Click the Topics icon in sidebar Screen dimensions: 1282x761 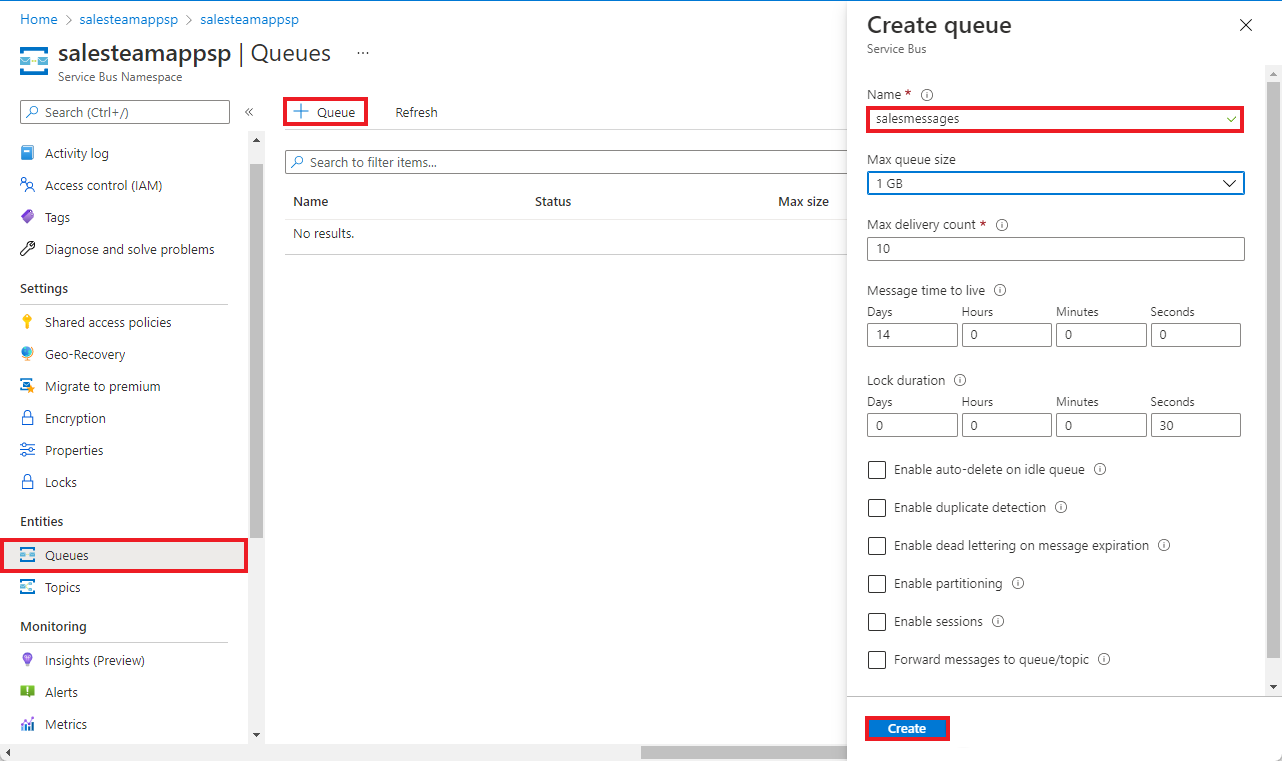pyautogui.click(x=28, y=587)
